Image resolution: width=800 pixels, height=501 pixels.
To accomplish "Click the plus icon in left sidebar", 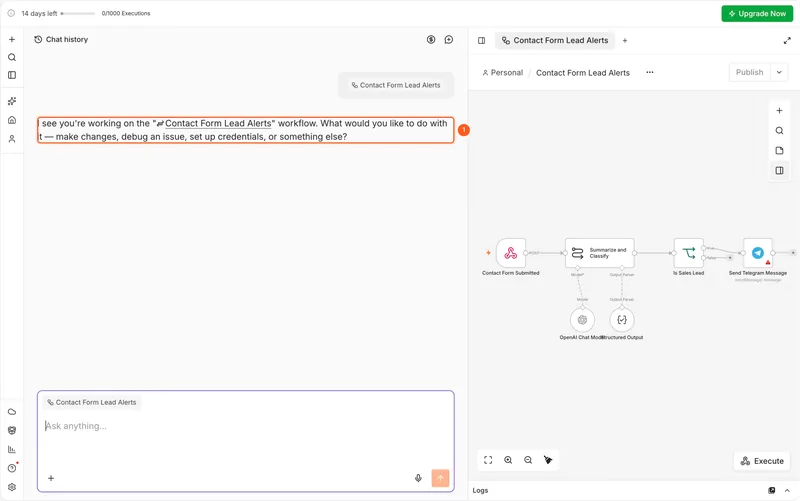I will (x=12, y=39).
